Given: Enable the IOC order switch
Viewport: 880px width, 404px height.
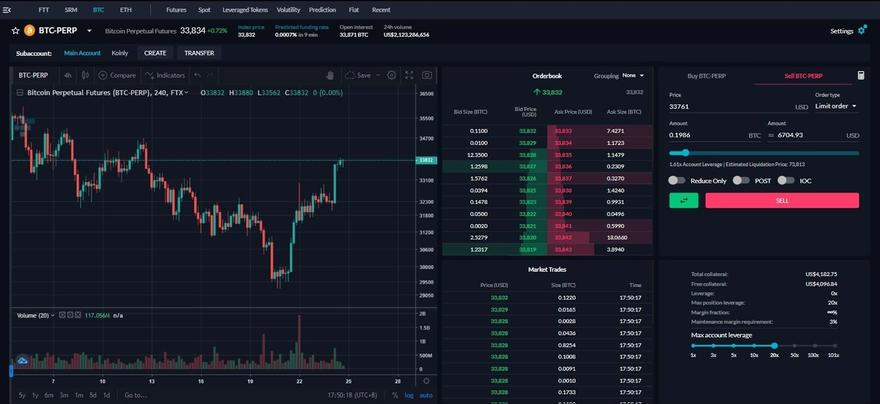Looking at the screenshot, I should pos(786,181).
